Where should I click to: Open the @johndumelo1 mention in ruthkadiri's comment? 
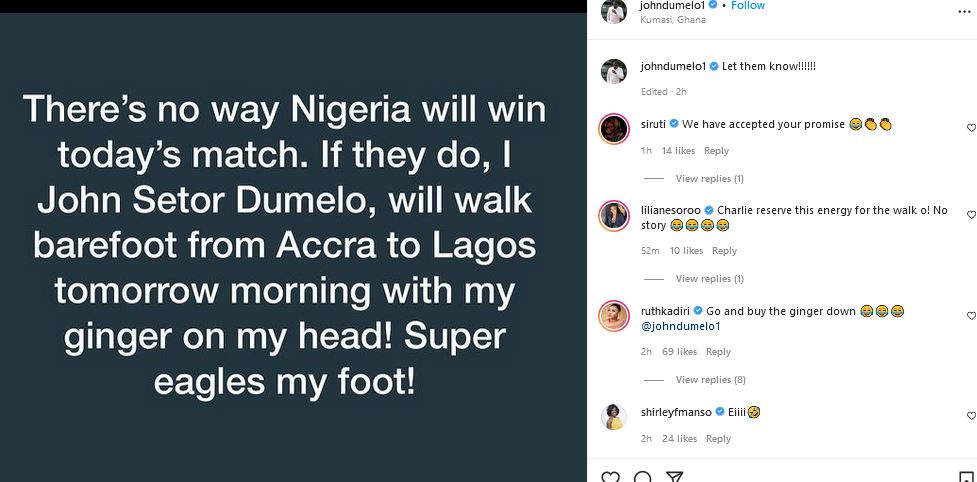(680, 326)
